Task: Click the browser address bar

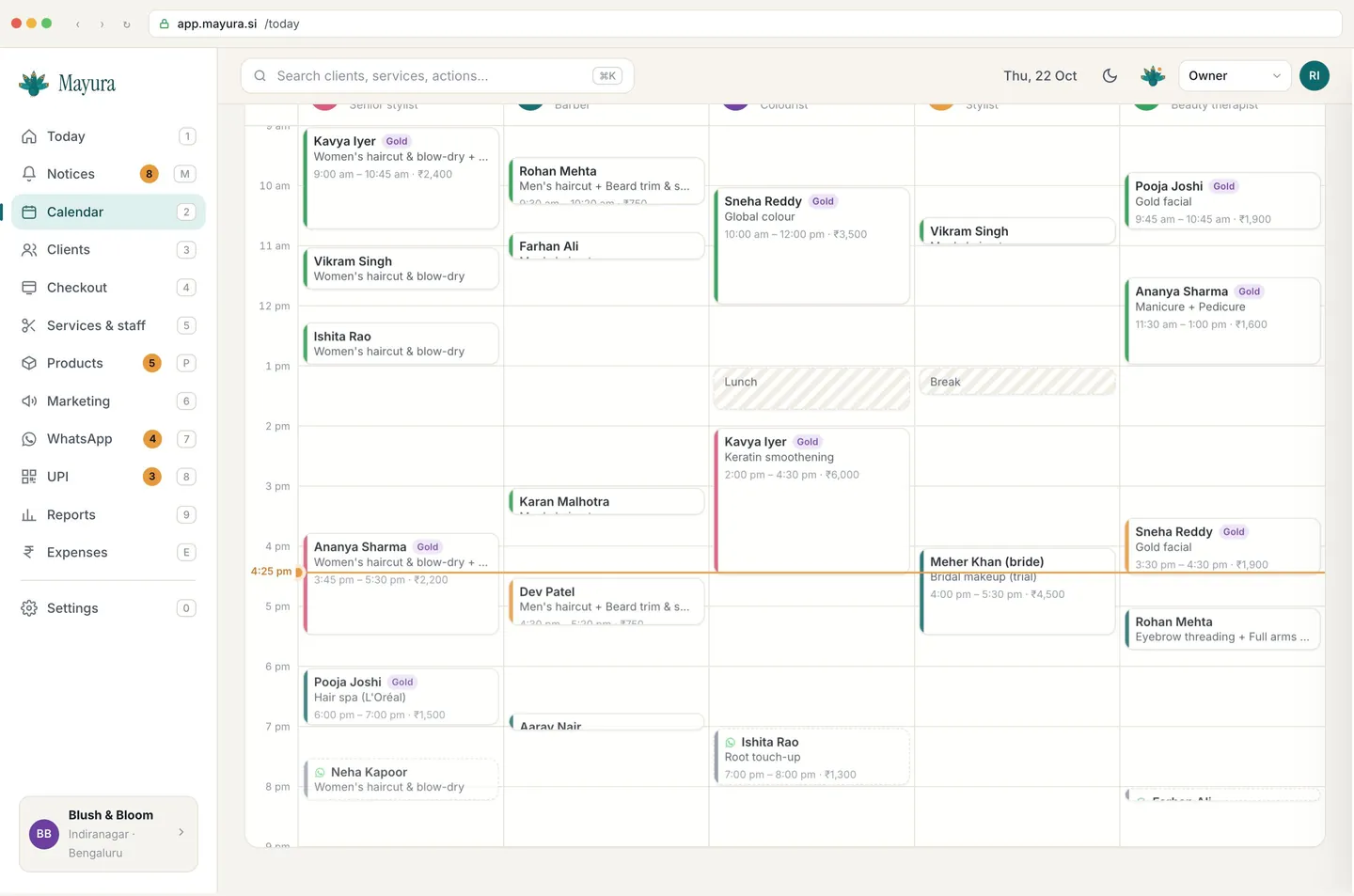Action: pyautogui.click(x=745, y=24)
